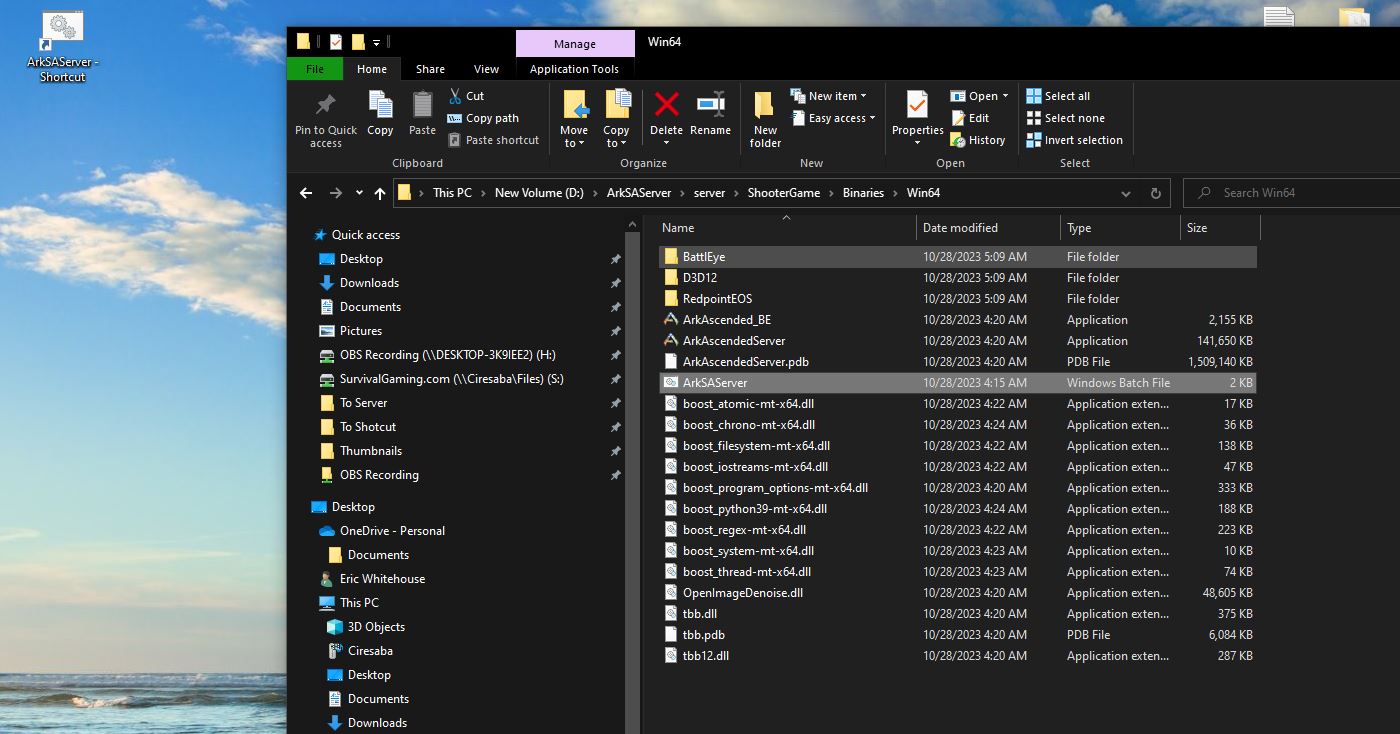Select boost_python39-mt-x64.dll
This screenshot has height=734, width=1400.
pyautogui.click(x=957, y=509)
